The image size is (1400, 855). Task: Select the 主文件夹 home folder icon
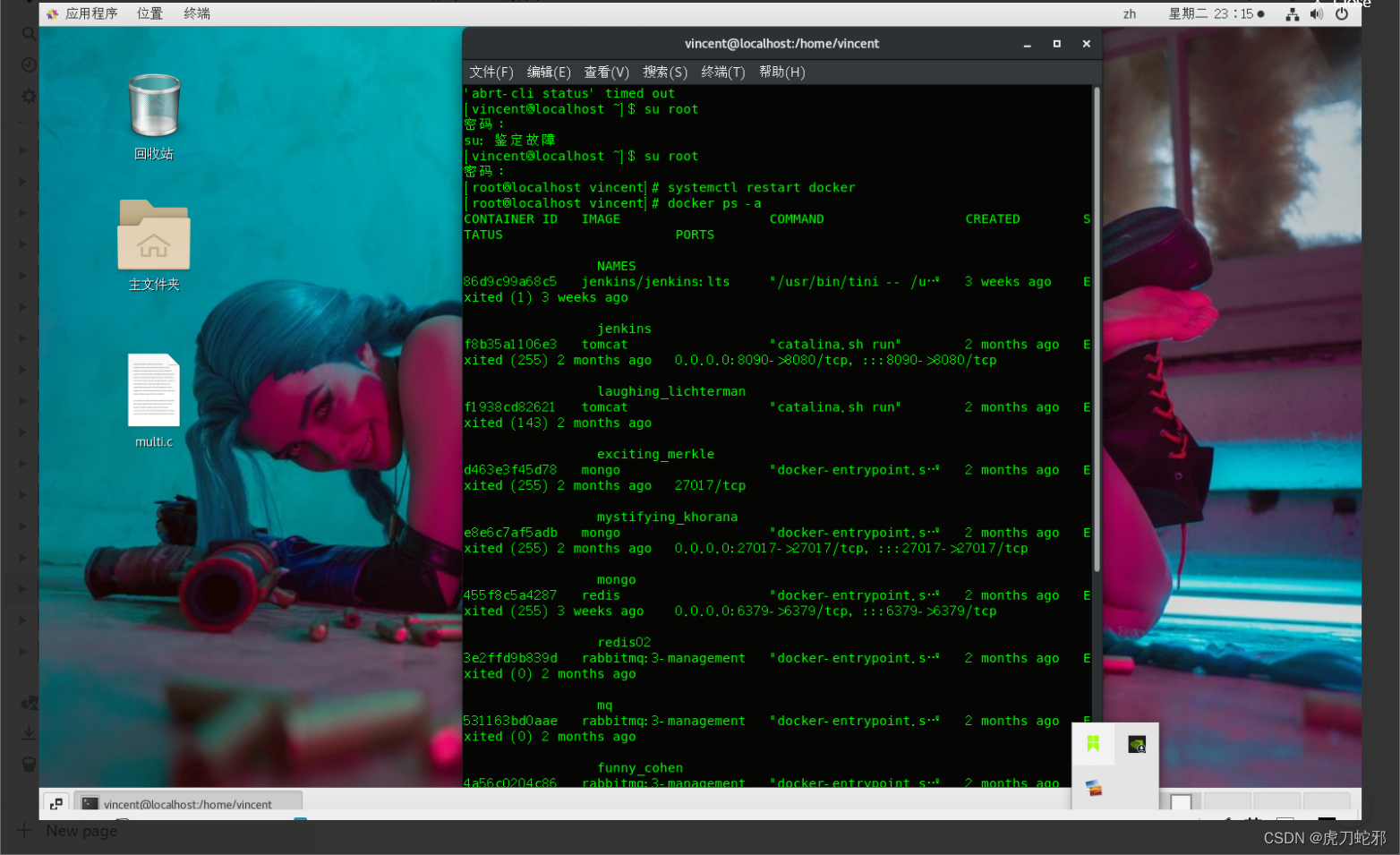click(154, 245)
